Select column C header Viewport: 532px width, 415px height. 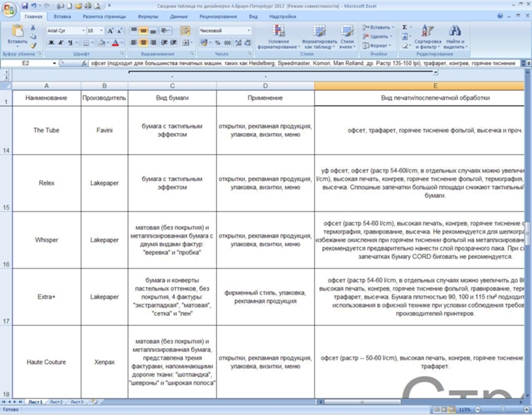tap(172, 86)
